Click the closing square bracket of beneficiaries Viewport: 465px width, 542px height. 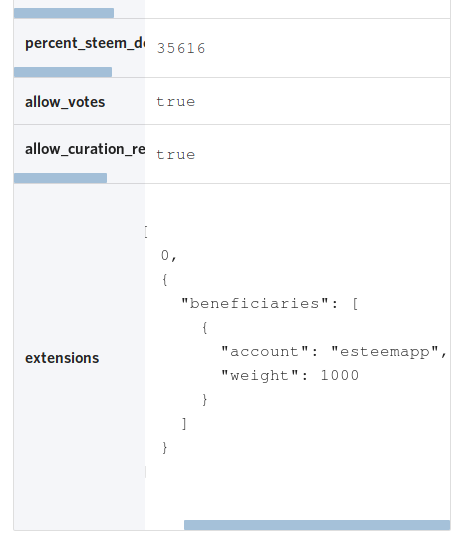tap(184, 423)
